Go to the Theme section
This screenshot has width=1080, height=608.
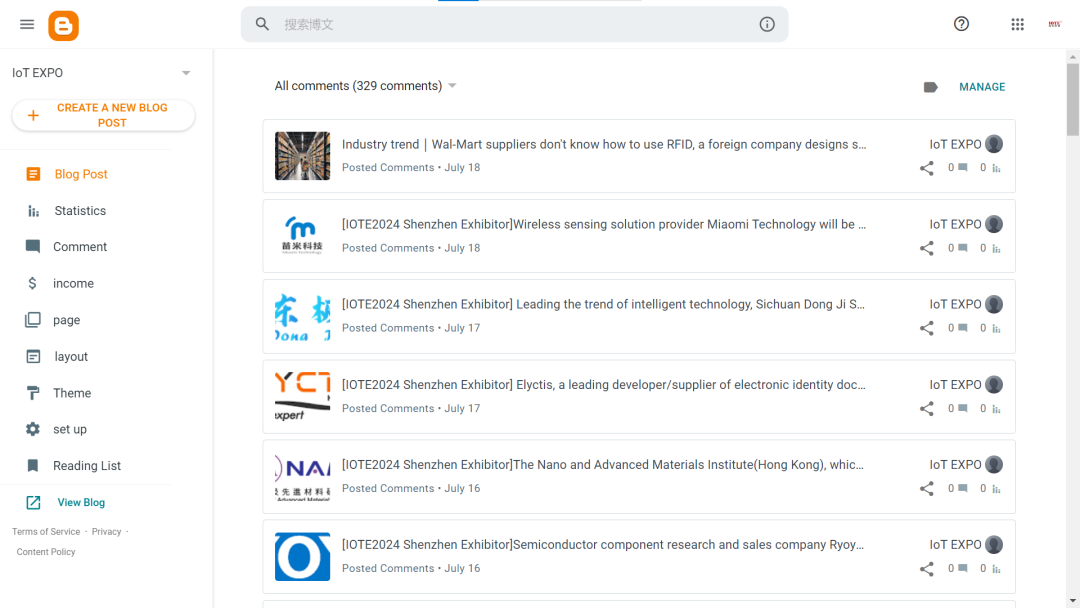coord(72,393)
